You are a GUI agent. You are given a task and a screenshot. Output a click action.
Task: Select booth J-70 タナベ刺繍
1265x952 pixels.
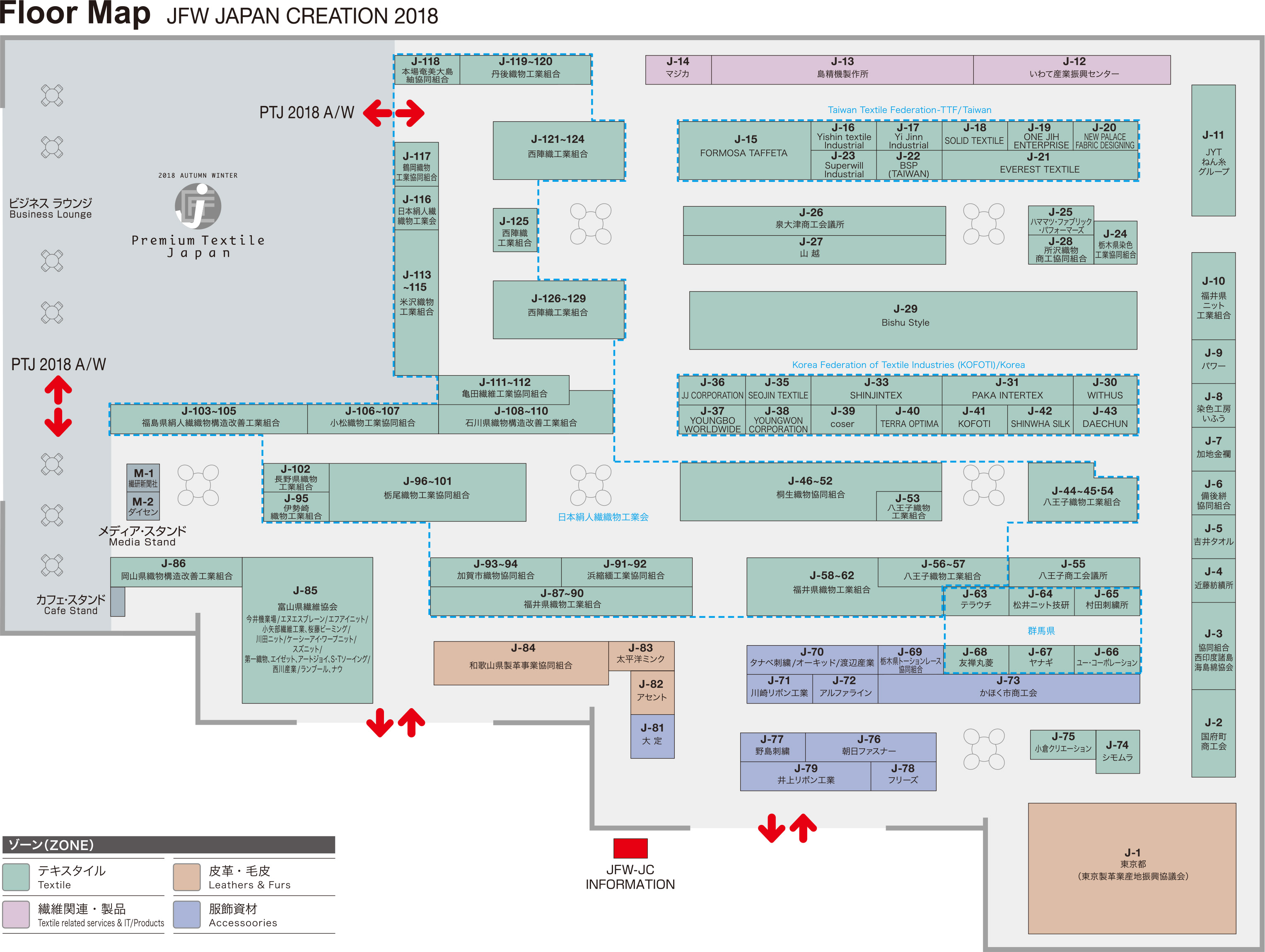(812, 660)
